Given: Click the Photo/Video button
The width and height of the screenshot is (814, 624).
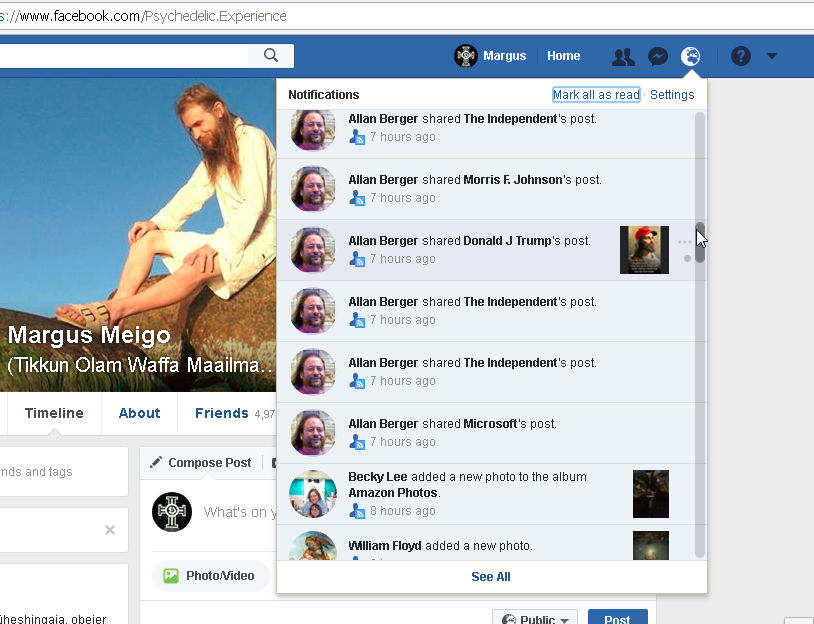Looking at the screenshot, I should (210, 576).
